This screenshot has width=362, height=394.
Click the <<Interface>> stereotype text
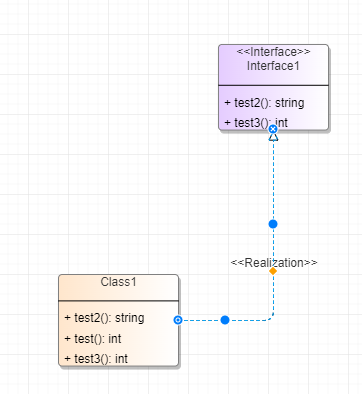click(273, 52)
